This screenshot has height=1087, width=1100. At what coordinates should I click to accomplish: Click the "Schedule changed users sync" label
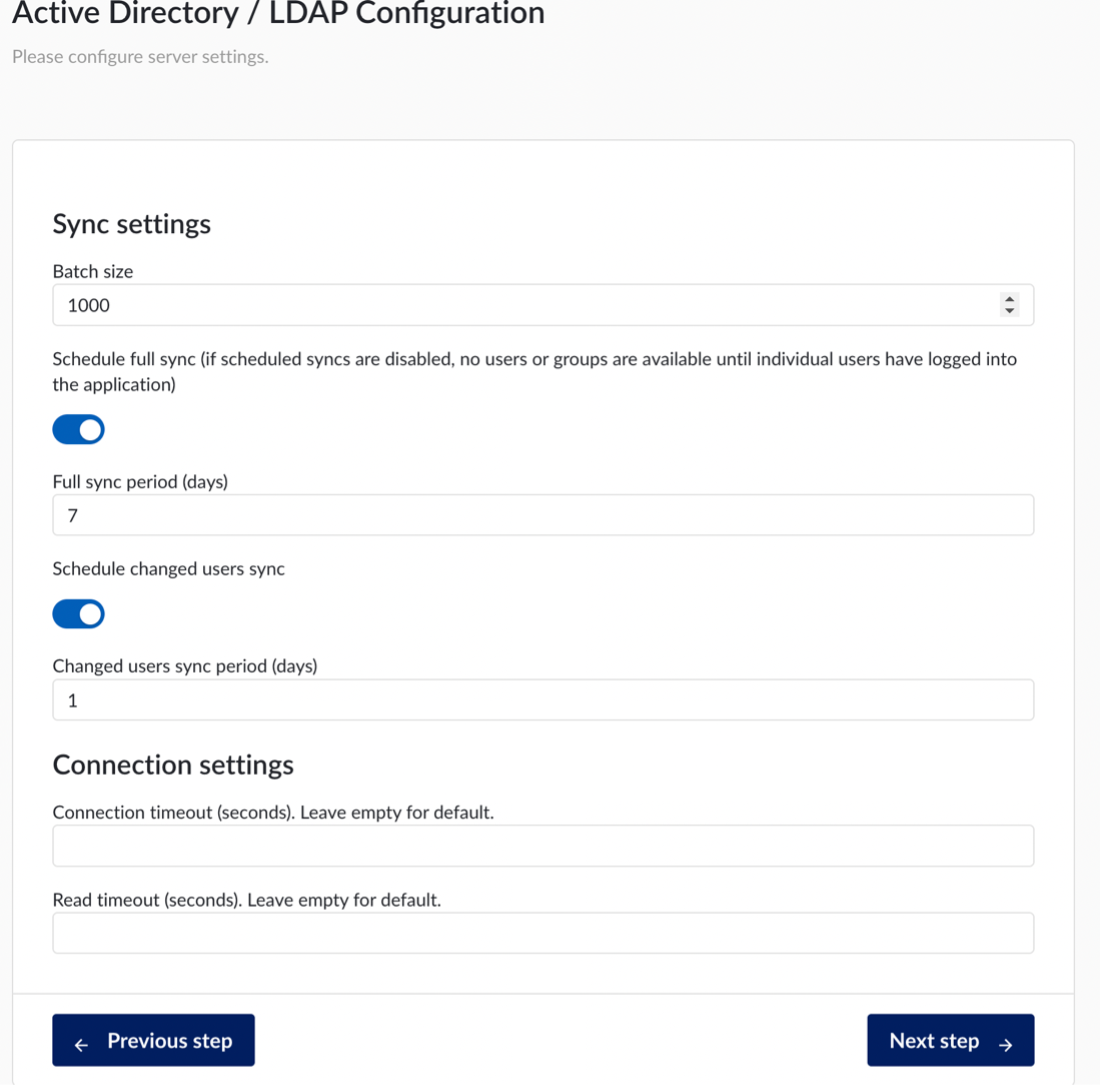tap(168, 568)
